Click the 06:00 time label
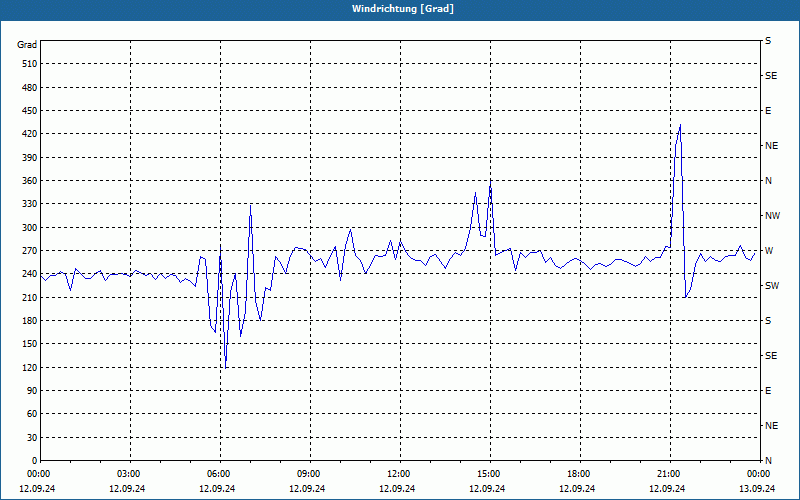 [x=219, y=474]
